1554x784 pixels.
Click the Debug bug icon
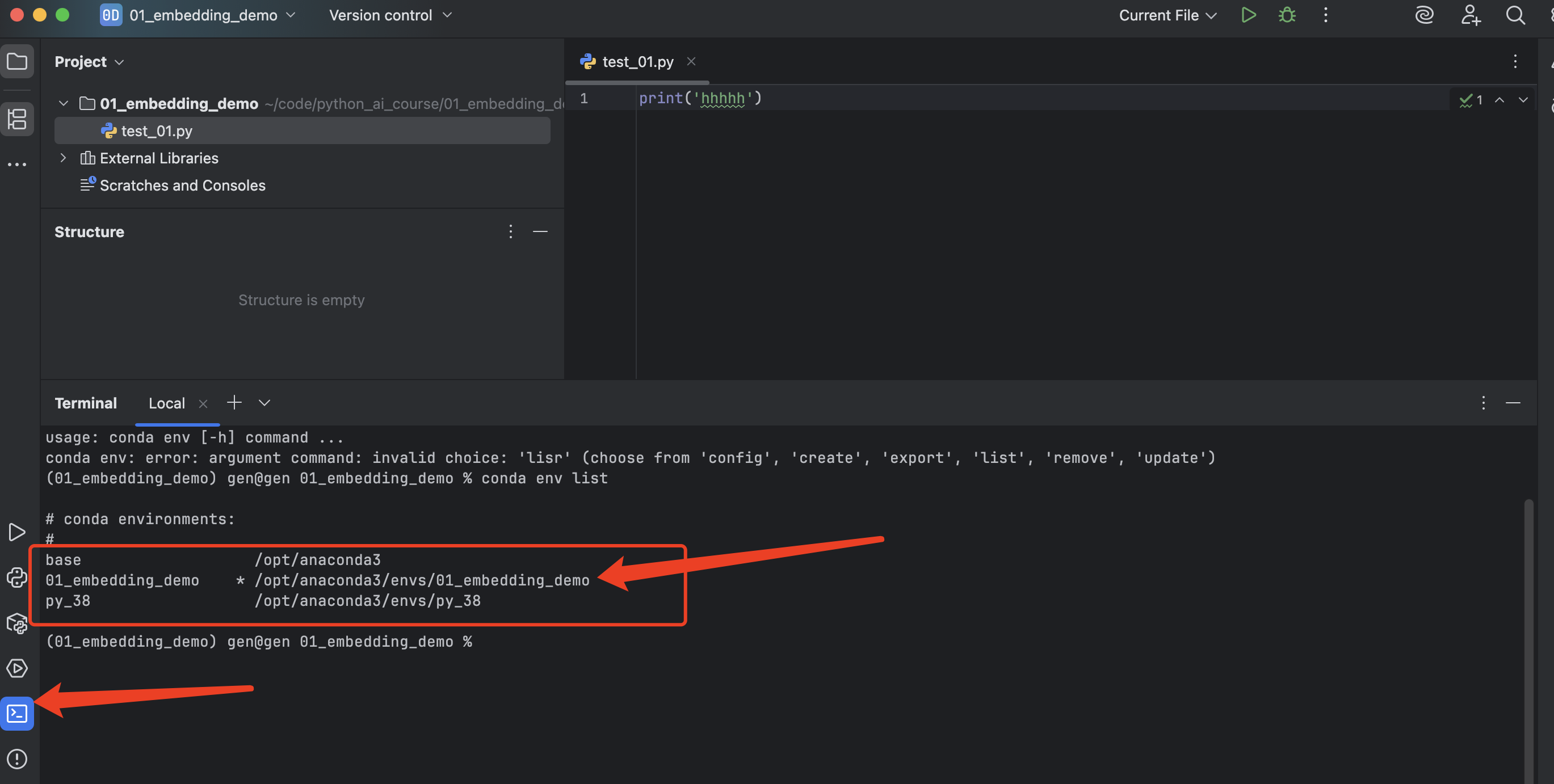tap(1287, 15)
